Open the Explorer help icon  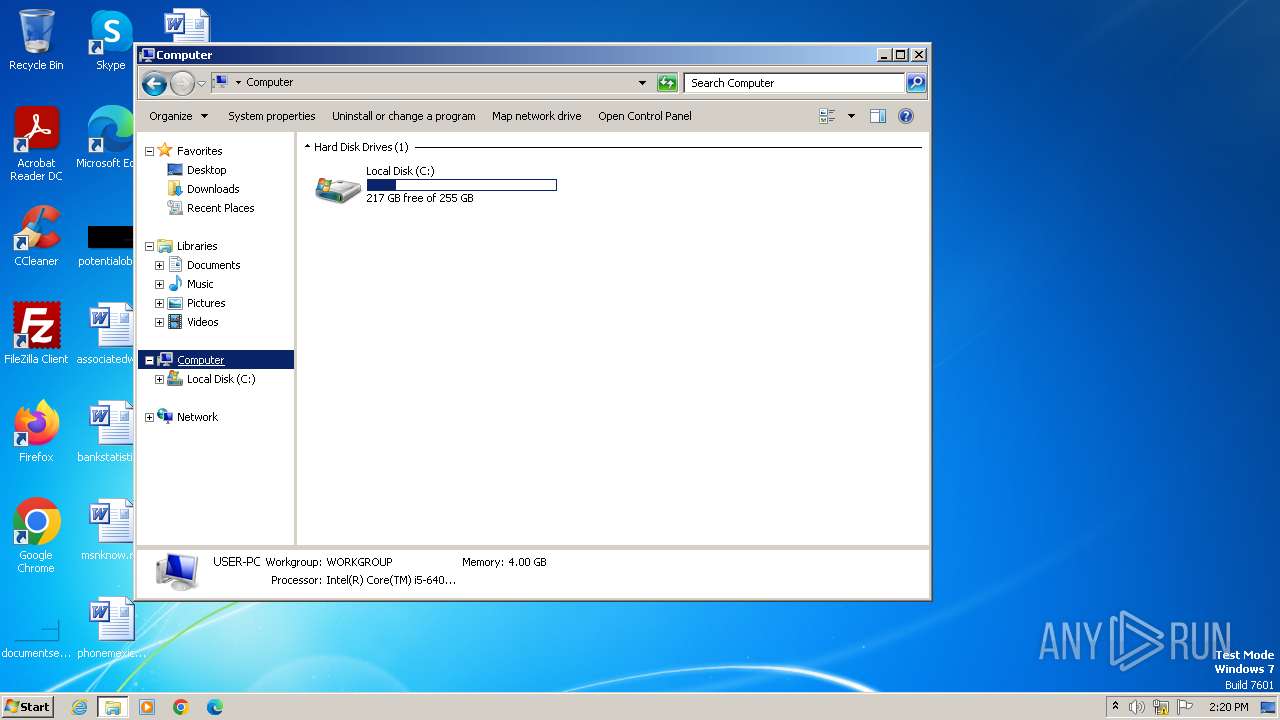[x=906, y=116]
